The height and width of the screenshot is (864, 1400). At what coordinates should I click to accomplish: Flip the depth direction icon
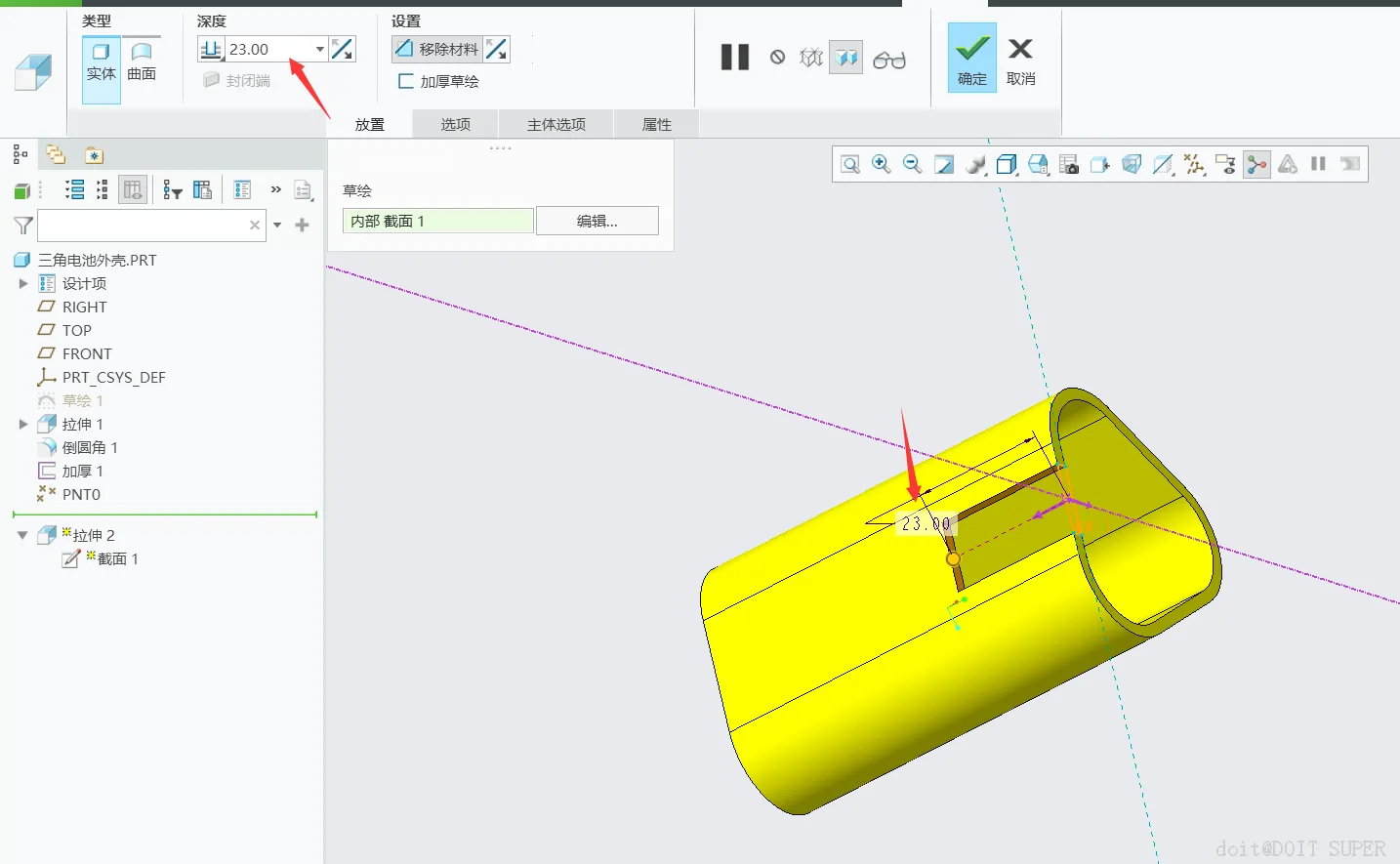343,49
